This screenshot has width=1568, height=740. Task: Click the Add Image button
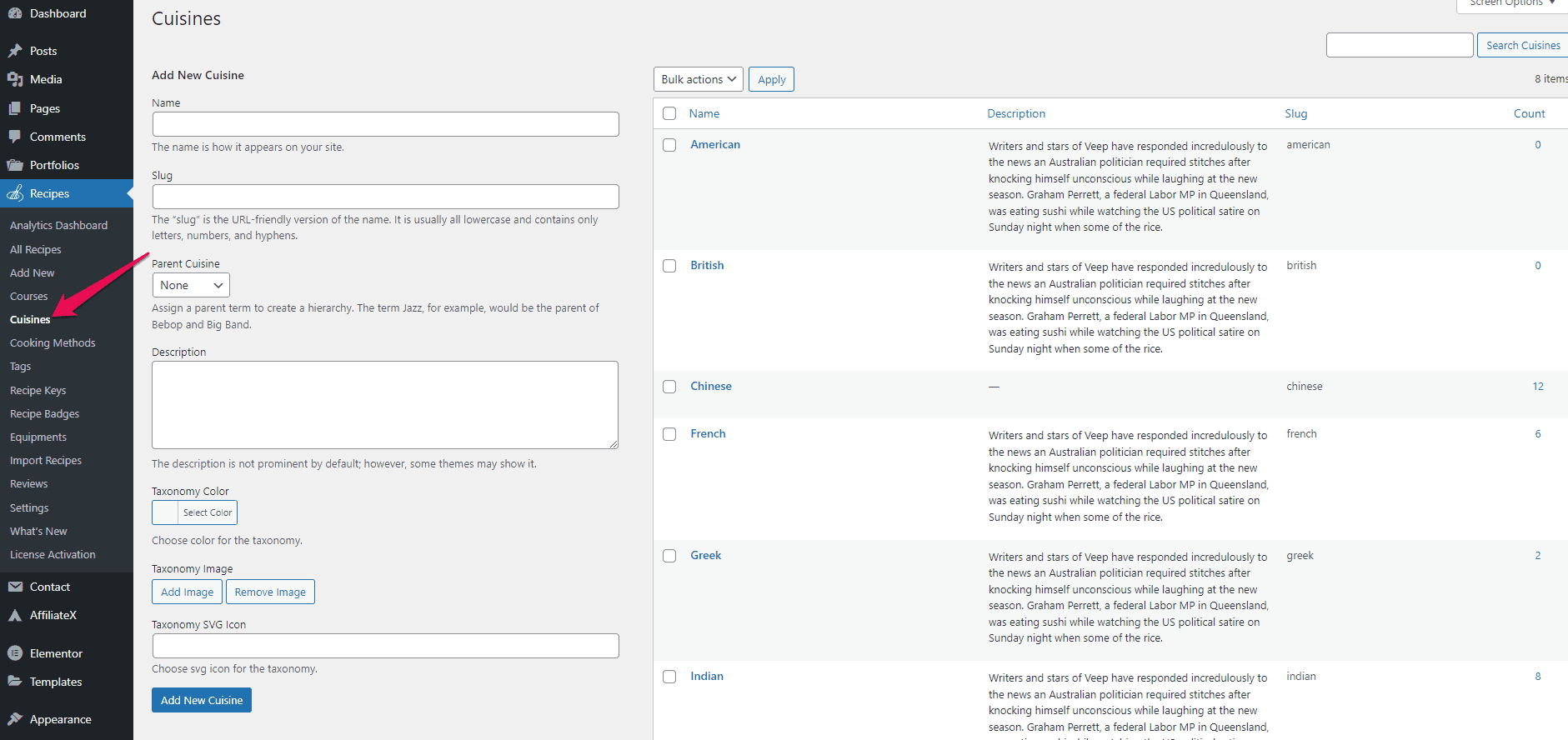[187, 592]
